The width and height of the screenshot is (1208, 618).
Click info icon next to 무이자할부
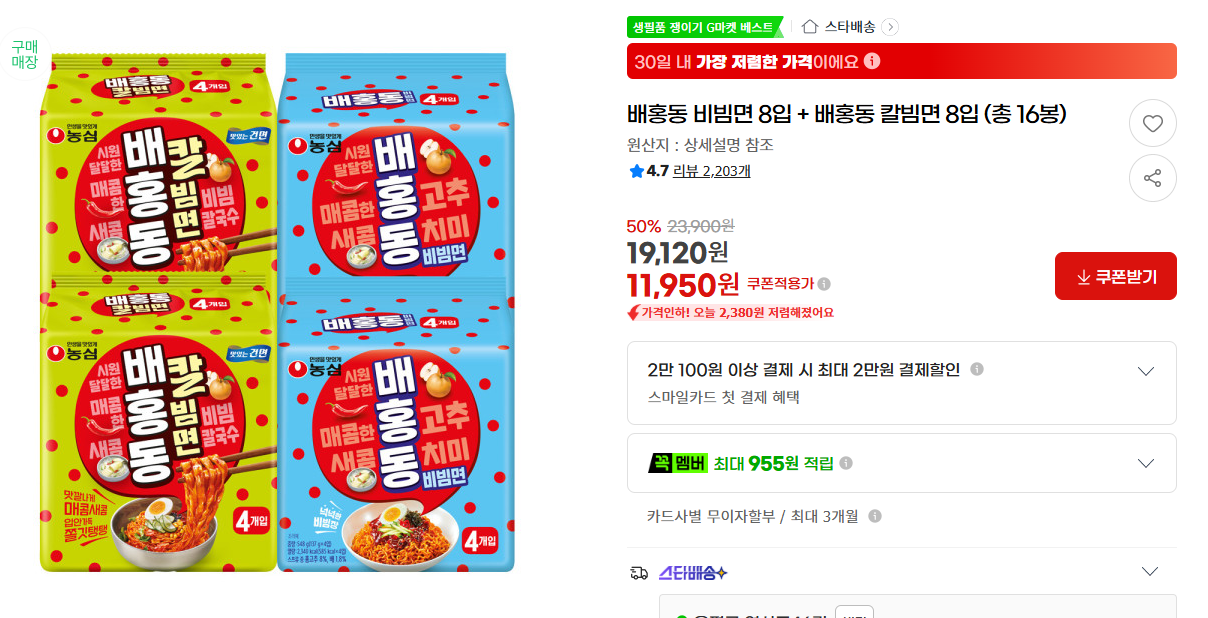[x=875, y=516]
